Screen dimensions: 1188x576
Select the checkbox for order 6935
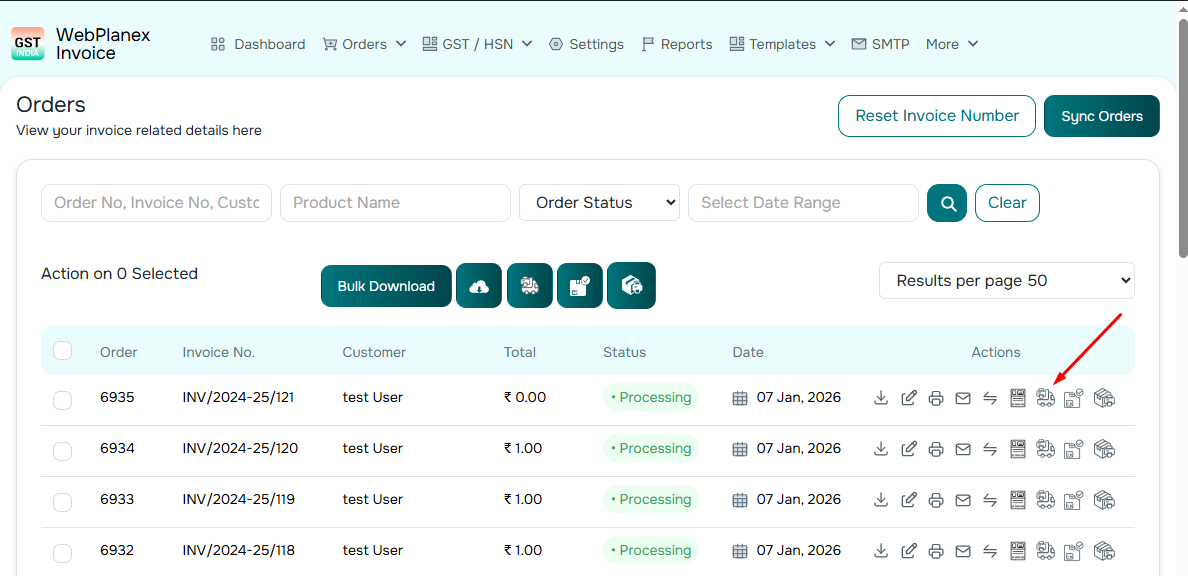pyautogui.click(x=62, y=399)
